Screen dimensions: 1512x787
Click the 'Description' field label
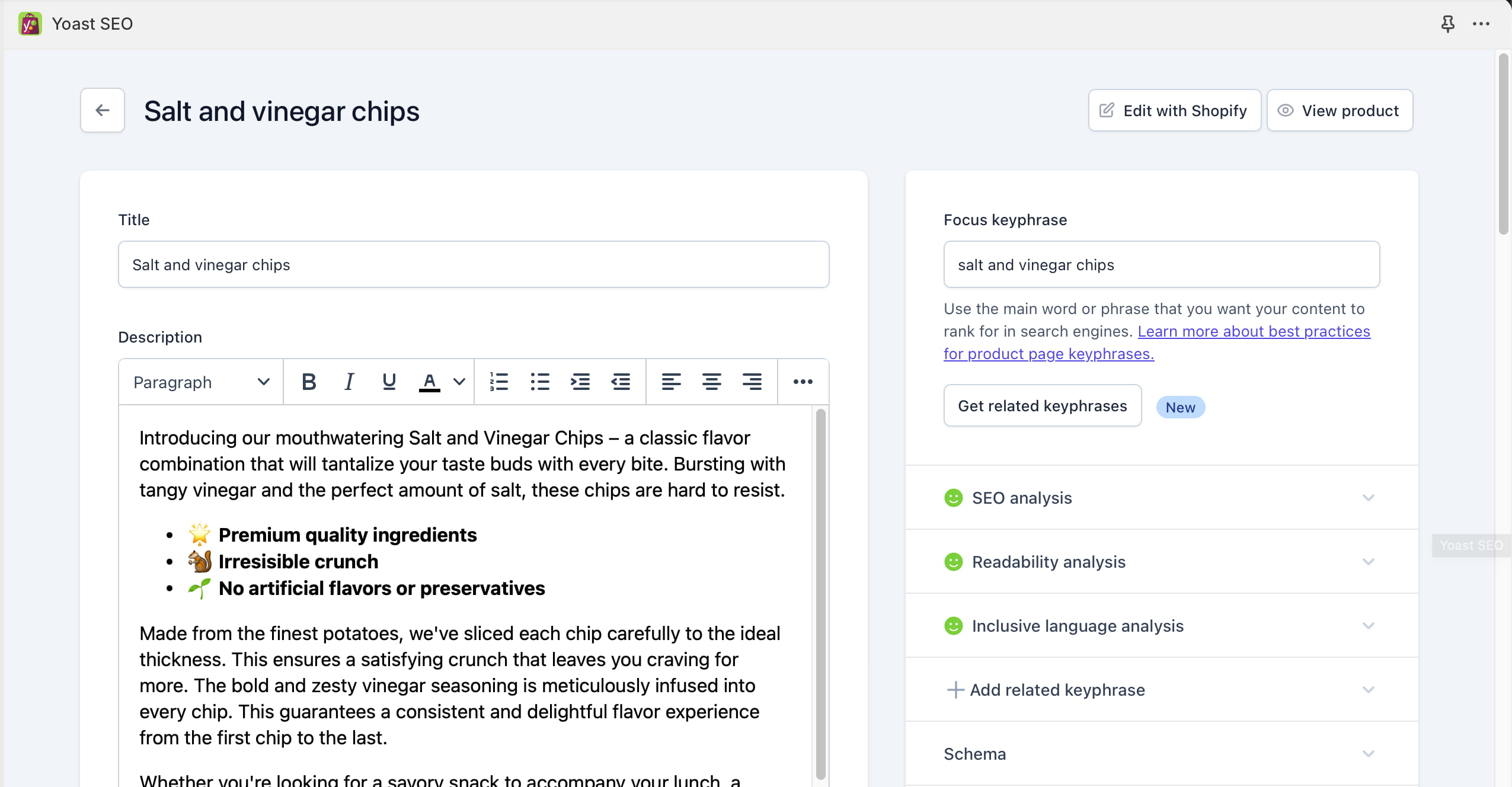(160, 337)
